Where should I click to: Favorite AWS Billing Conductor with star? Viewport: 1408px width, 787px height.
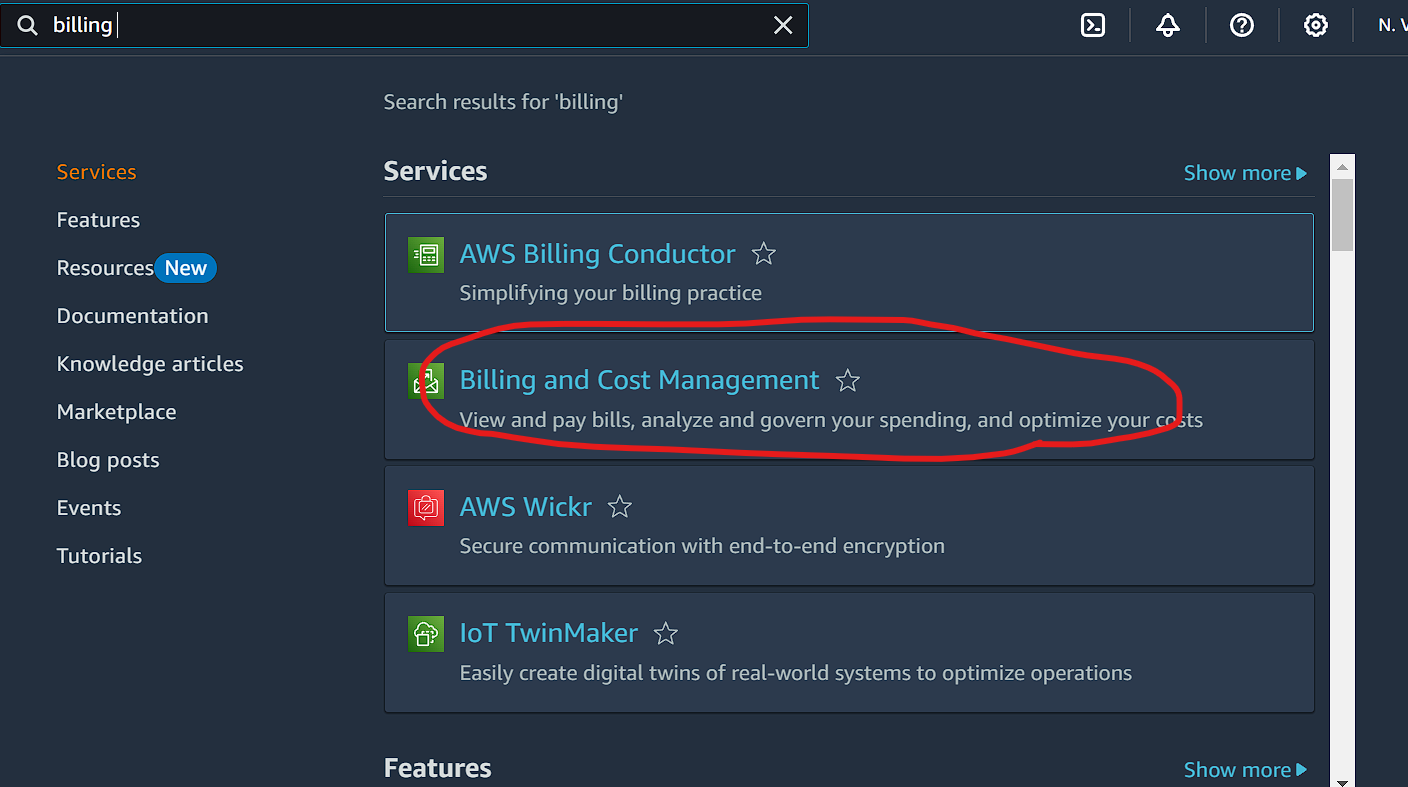point(764,254)
